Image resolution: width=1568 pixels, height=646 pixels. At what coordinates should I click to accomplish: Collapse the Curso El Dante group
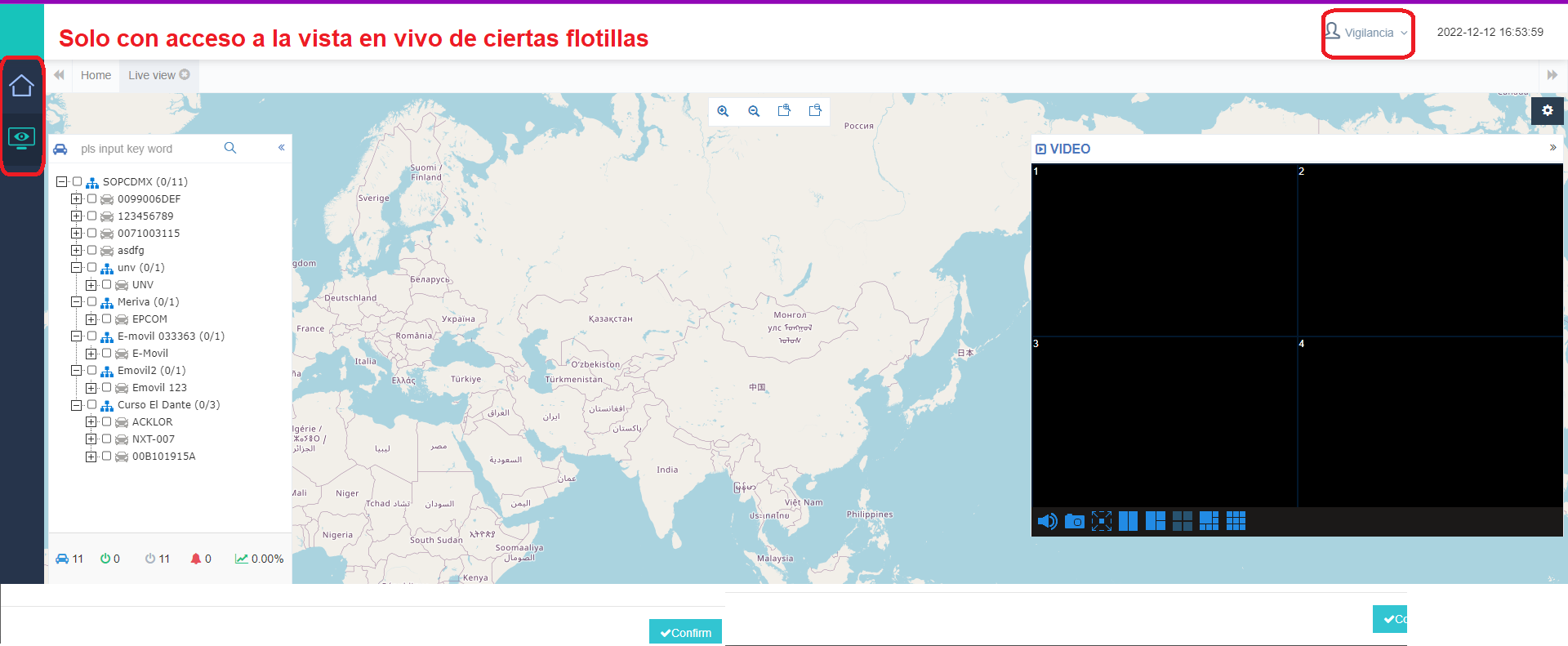[76, 405]
